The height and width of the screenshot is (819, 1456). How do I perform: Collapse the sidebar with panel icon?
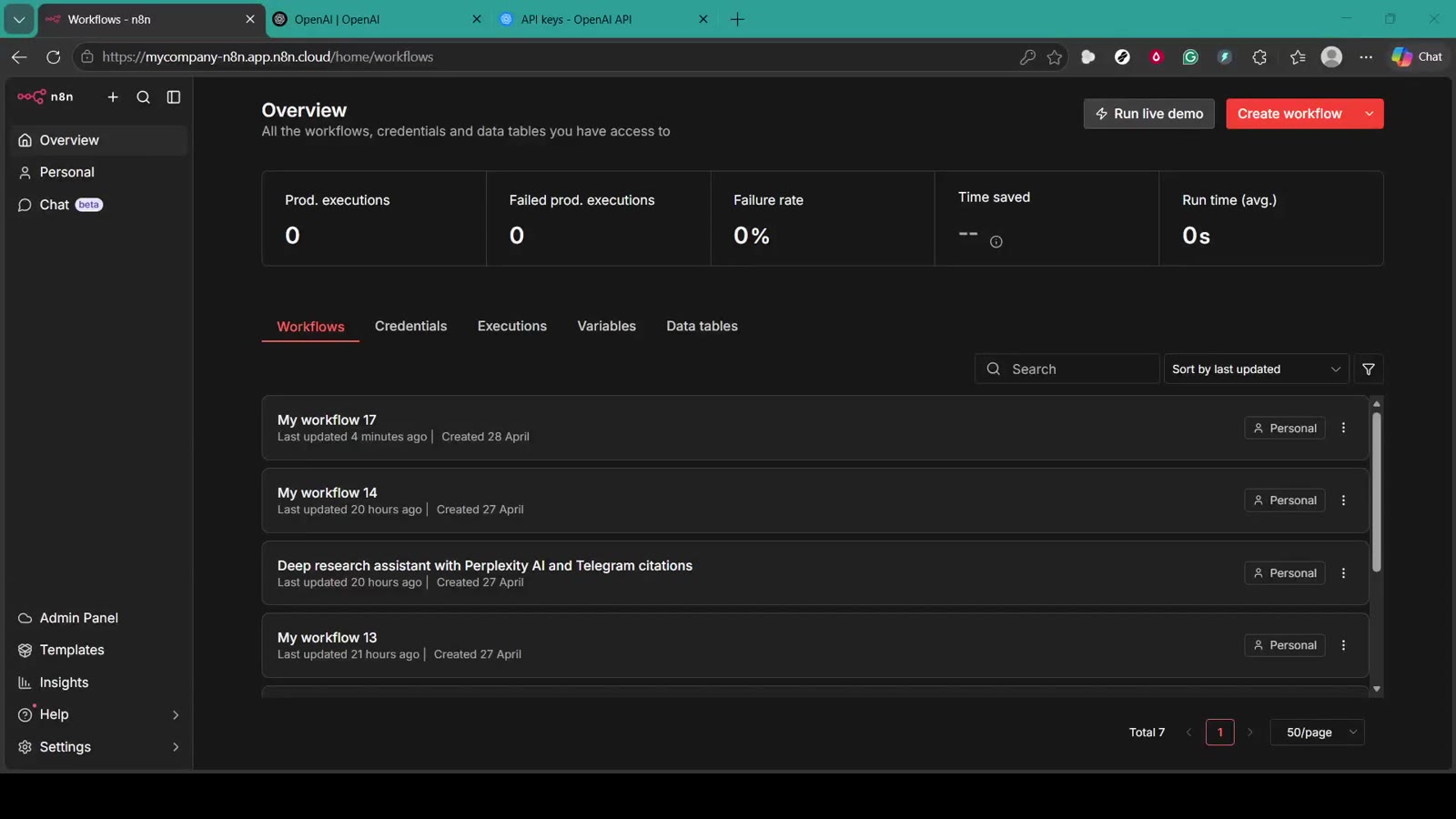(174, 97)
